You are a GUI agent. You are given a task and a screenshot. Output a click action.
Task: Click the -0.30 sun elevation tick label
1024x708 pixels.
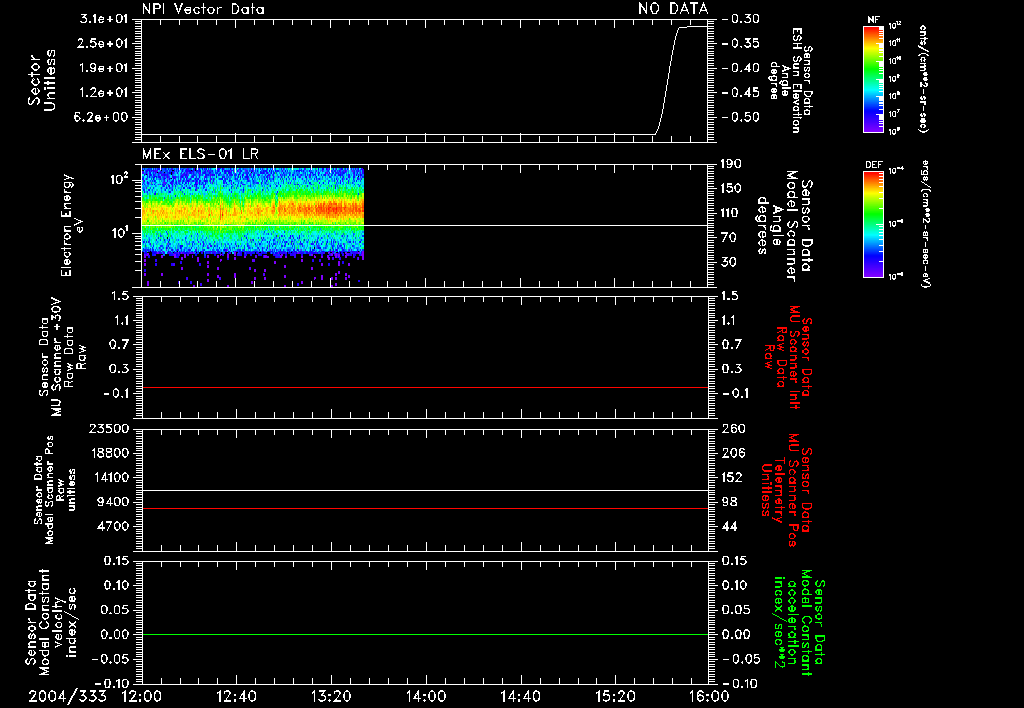click(741, 19)
